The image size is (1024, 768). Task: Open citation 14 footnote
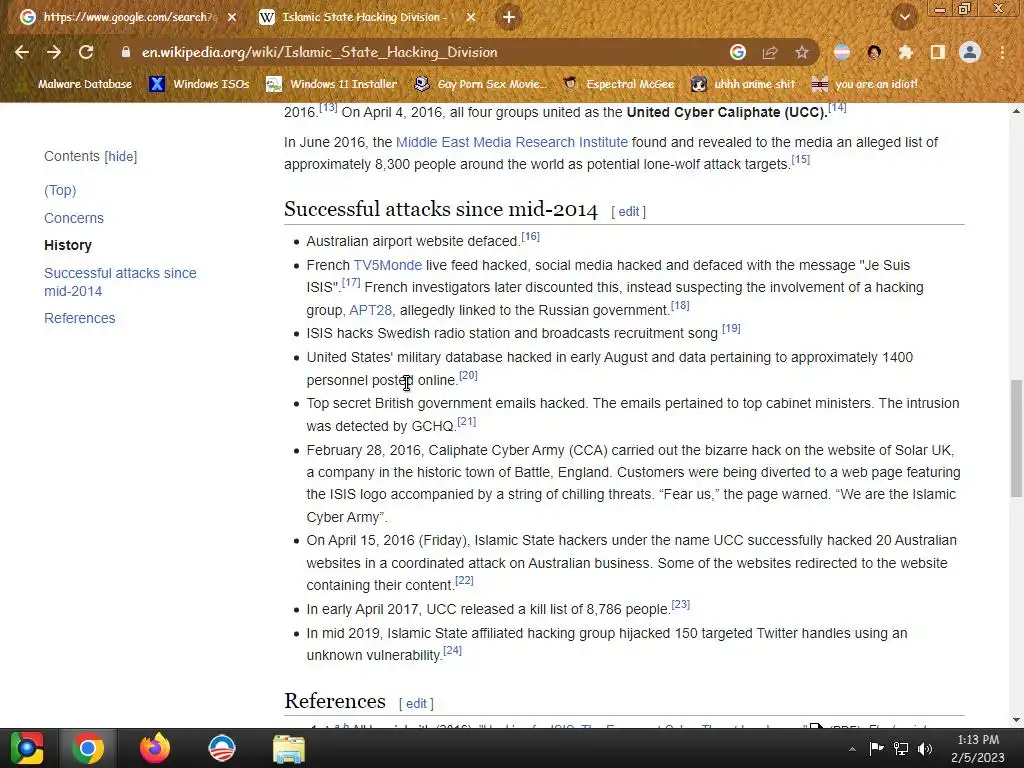click(837, 107)
